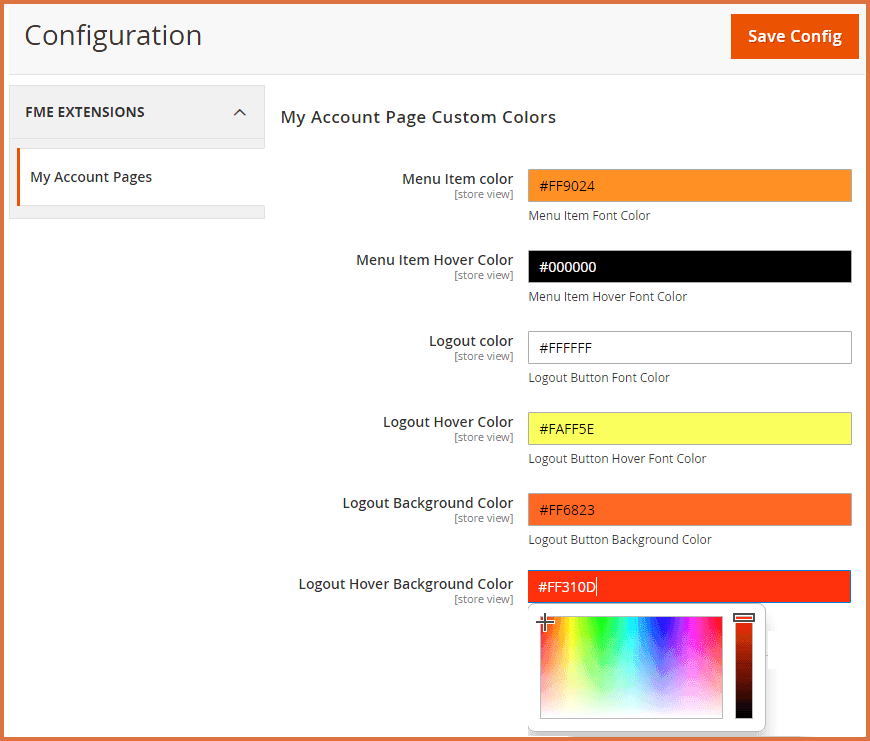Click the yellow Logout Hover Color field
The width and height of the screenshot is (870, 741).
coord(689,429)
